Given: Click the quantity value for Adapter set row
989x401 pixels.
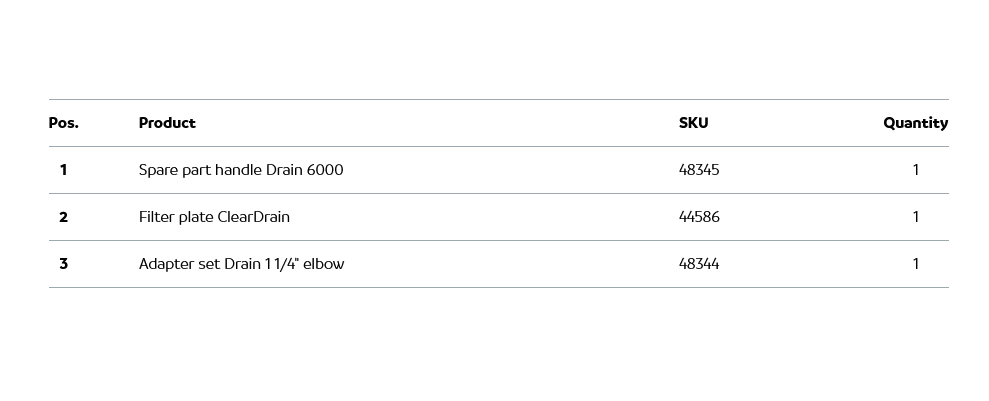Looking at the screenshot, I should 915,264.
